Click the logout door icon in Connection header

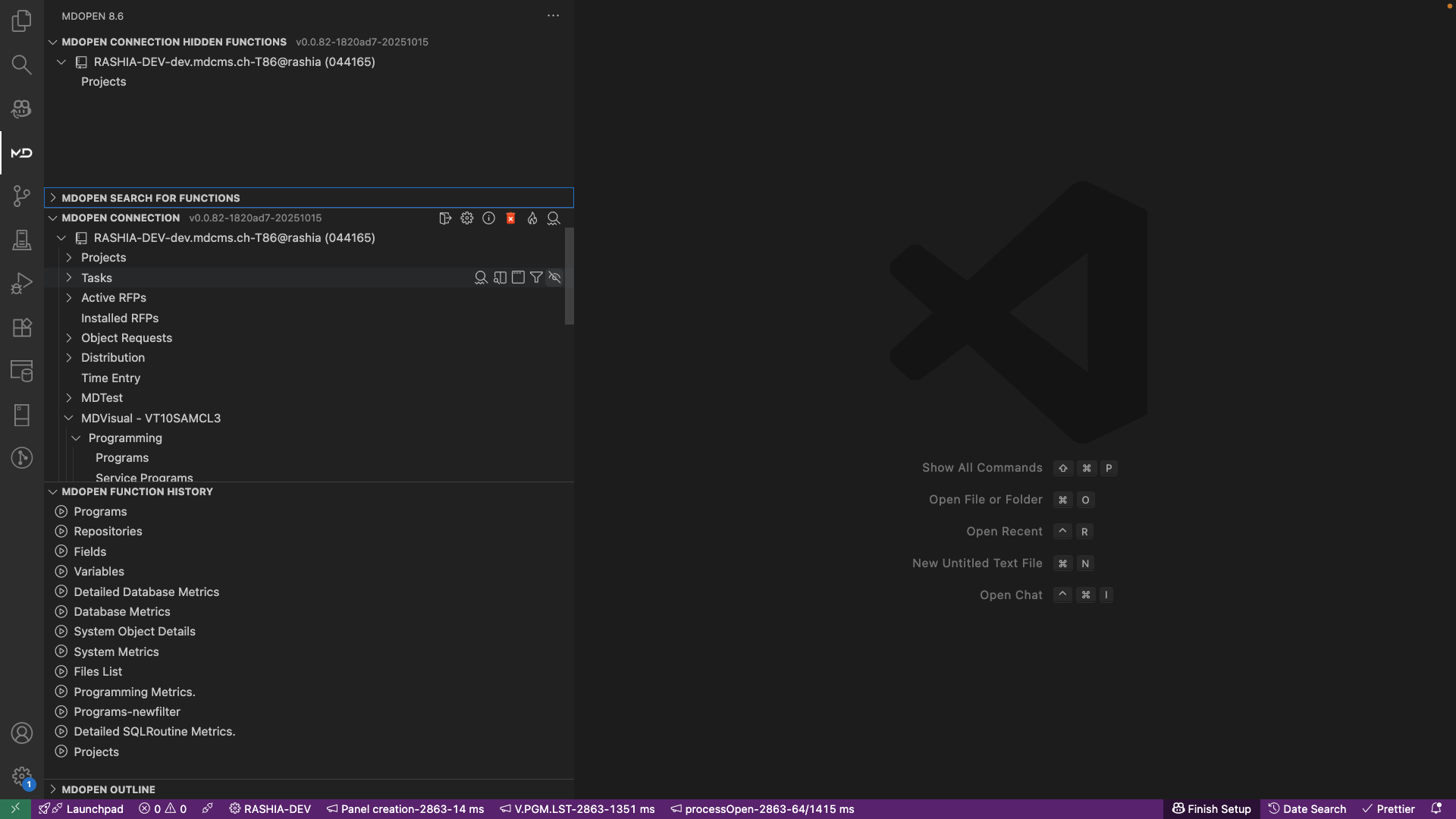coord(445,218)
